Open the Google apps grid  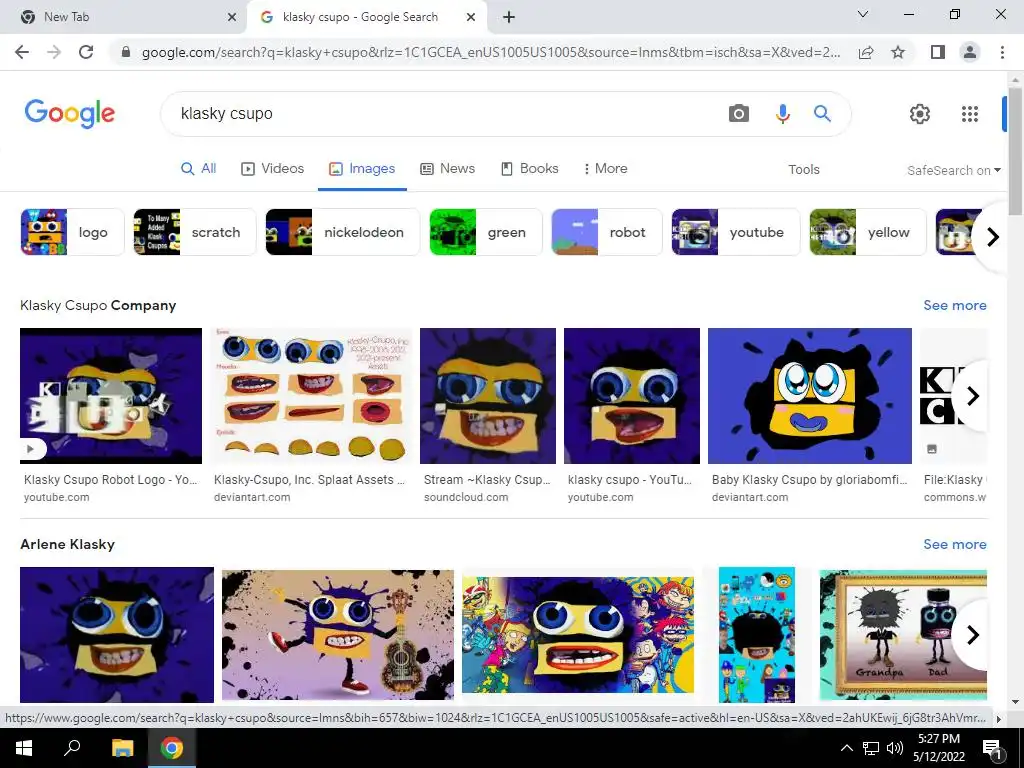pos(970,114)
